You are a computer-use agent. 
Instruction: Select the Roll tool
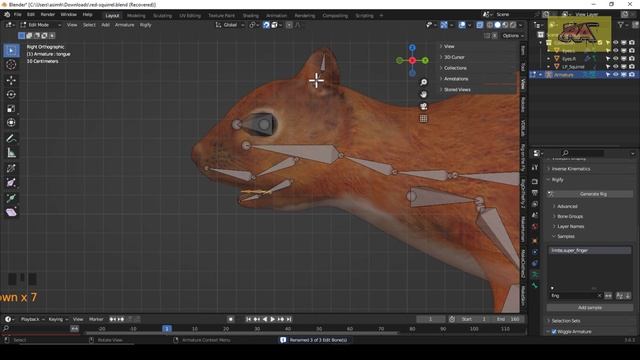click(11, 168)
